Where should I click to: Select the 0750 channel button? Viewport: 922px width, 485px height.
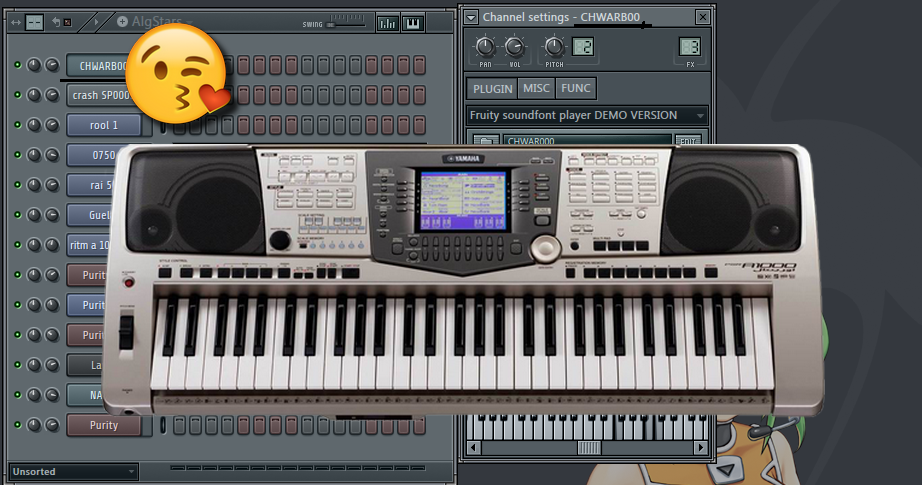[x=92, y=155]
